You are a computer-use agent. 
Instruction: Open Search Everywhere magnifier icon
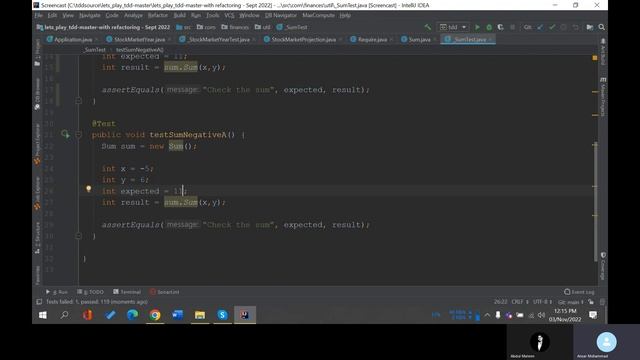602,27
